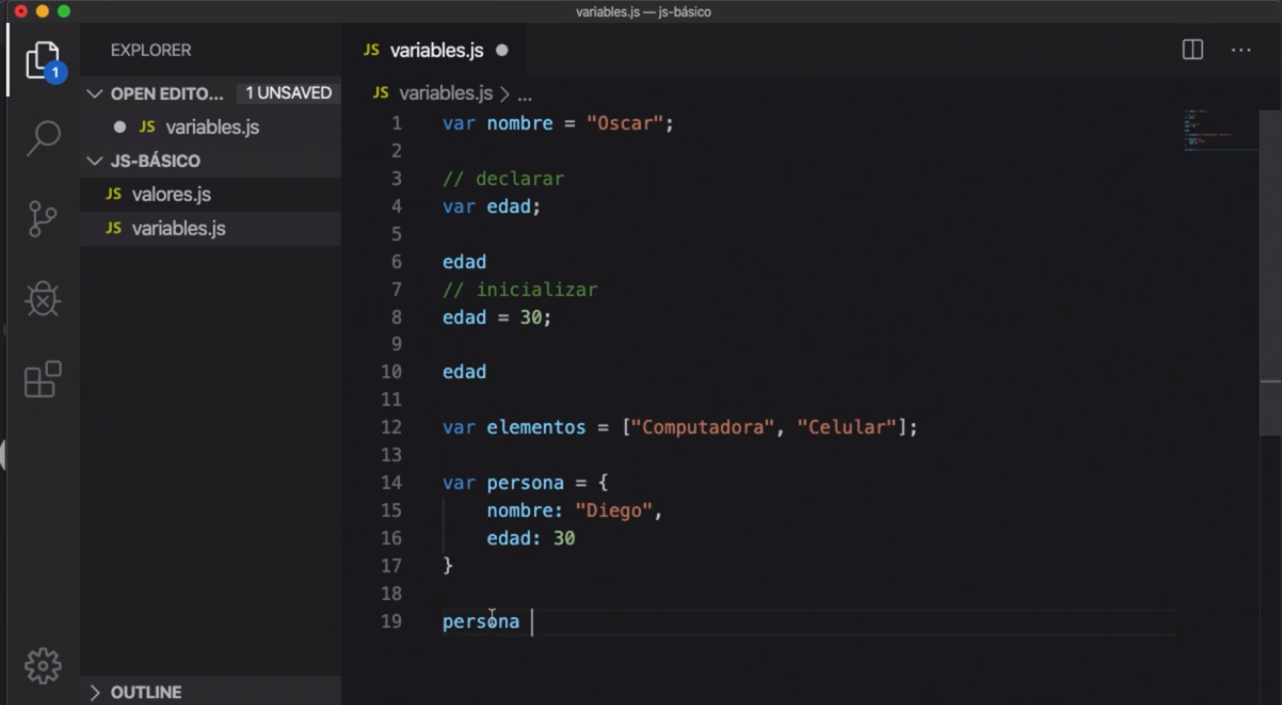The image size is (1282, 705).
Task: Click the EXPLORER panel title
Action: coord(151,50)
